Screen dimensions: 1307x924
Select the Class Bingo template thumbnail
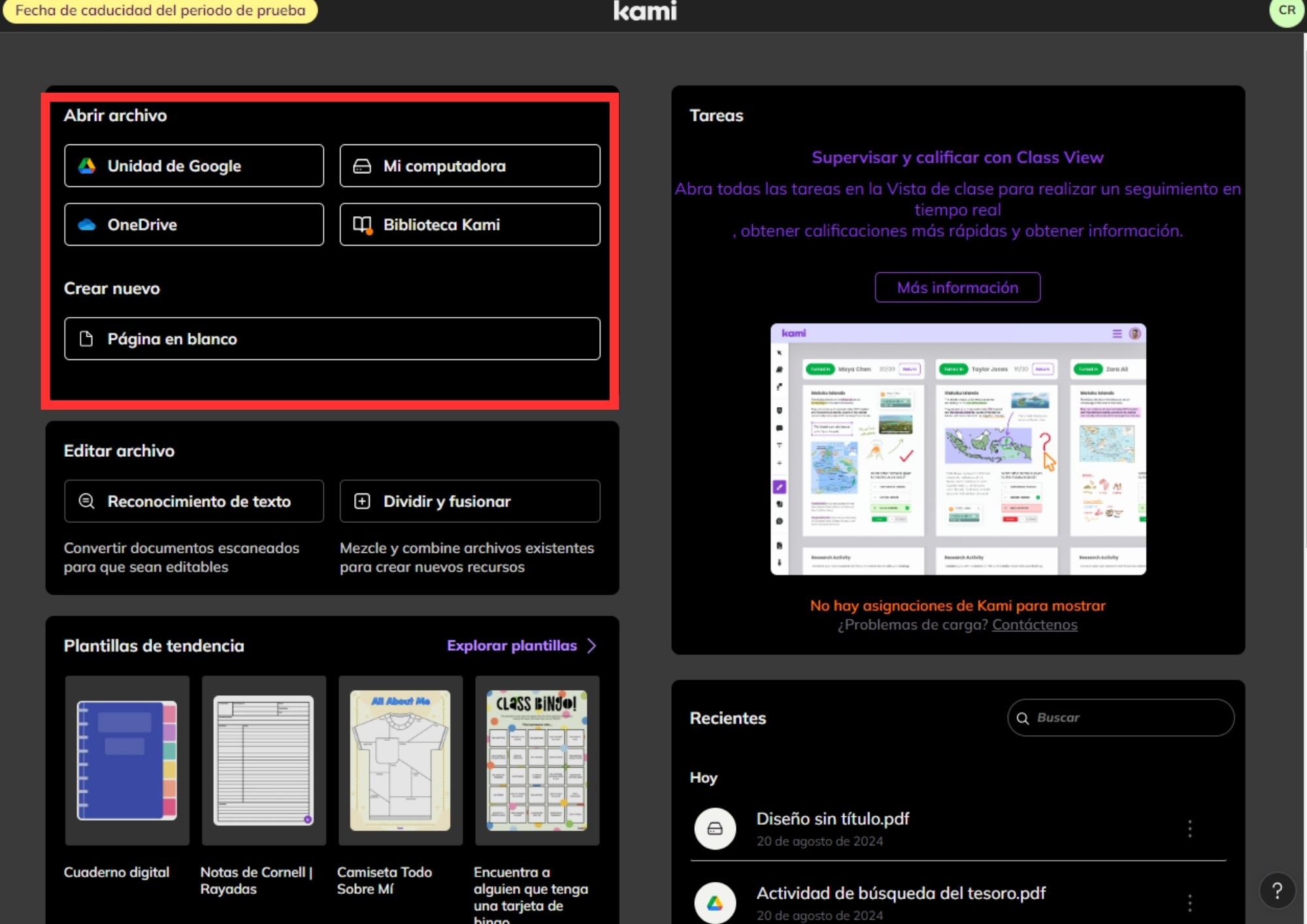[537, 761]
